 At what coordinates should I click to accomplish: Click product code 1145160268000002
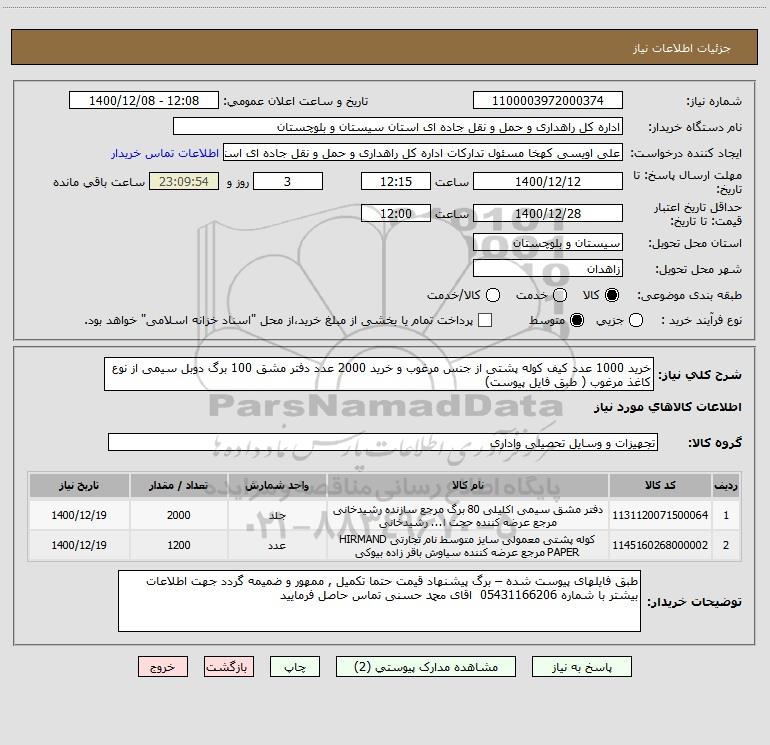(x=660, y=545)
